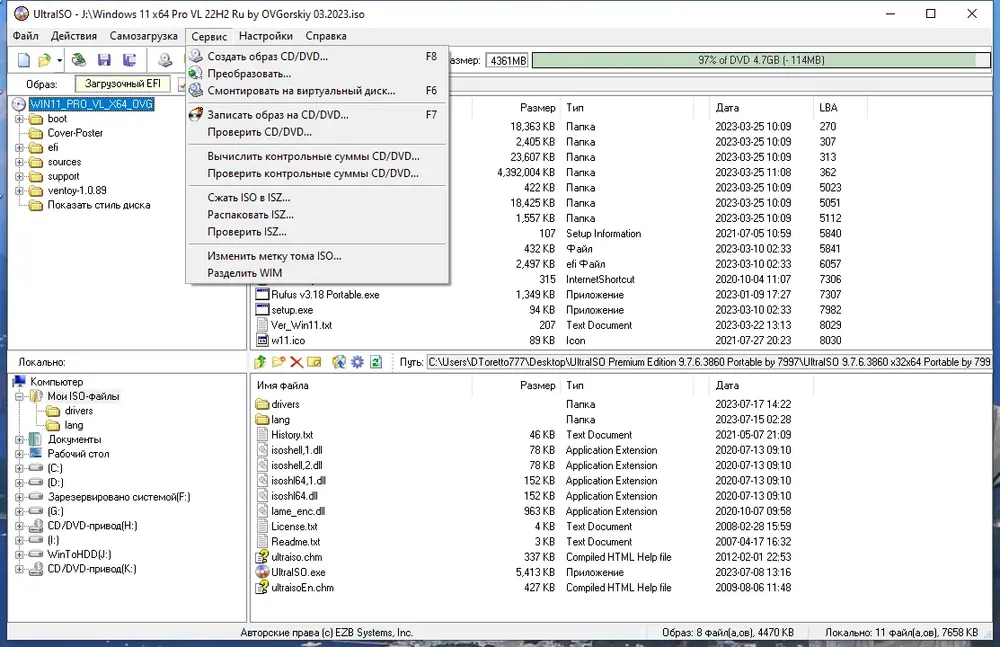Click the disc icon of WIN11_PRO_VL_X64_OVG root

pos(19,104)
